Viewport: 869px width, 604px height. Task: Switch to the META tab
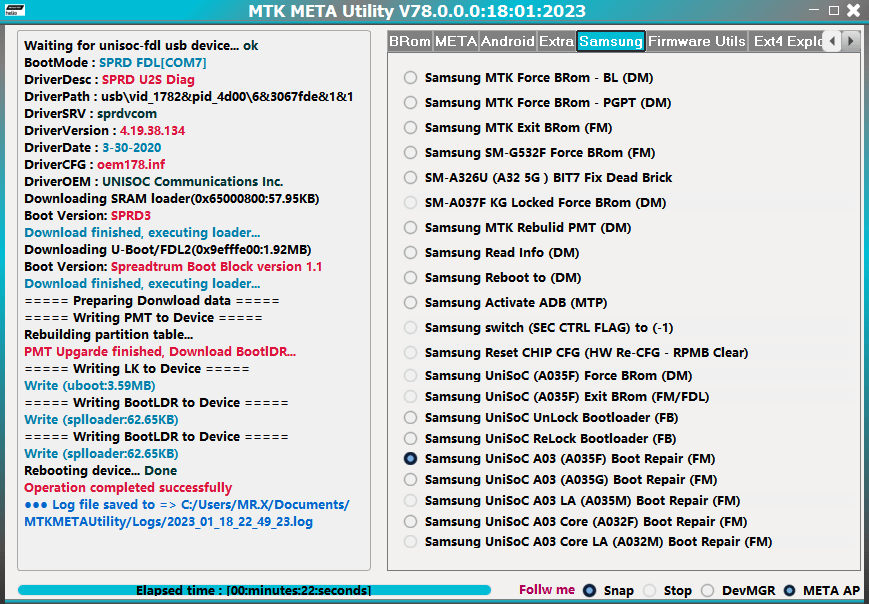pos(457,42)
